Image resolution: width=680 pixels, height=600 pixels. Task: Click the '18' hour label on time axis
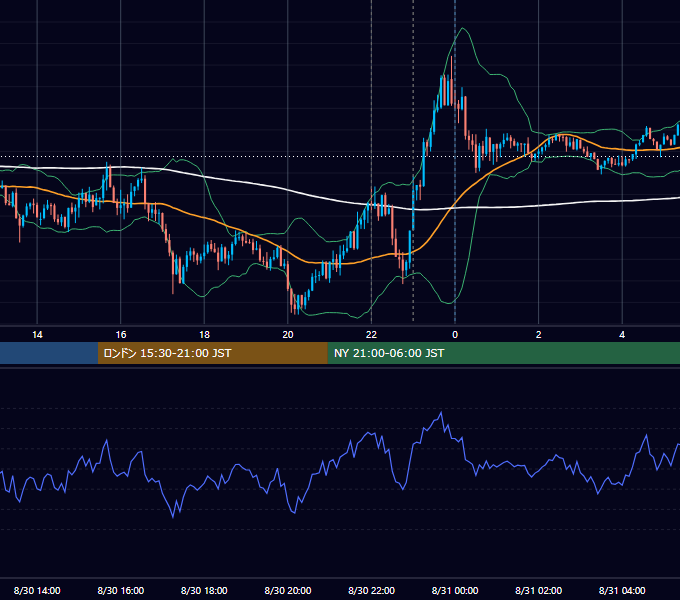click(204, 335)
